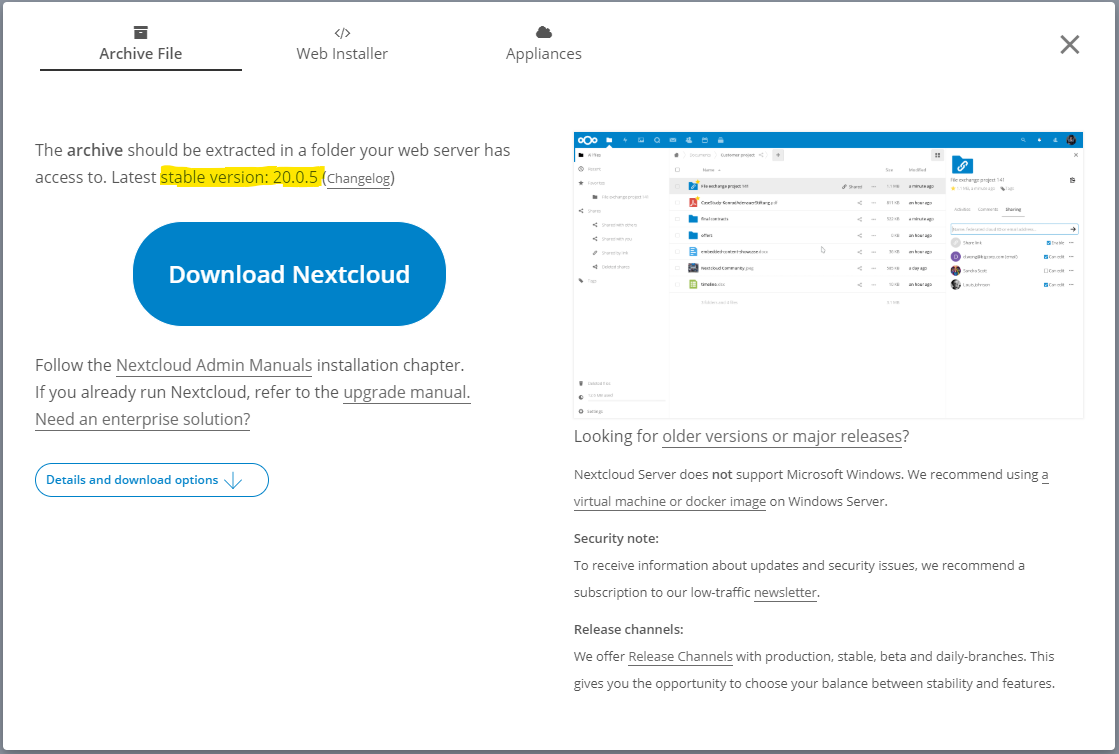
Task: Open the Web Installer tab
Action: pyautogui.click(x=342, y=45)
